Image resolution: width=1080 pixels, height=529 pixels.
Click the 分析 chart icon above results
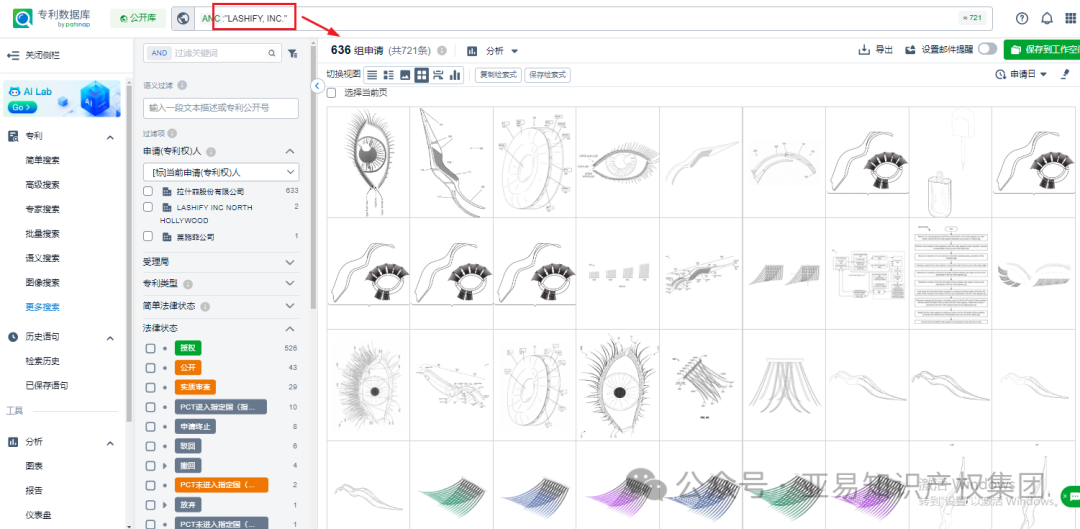pyautogui.click(x=472, y=51)
